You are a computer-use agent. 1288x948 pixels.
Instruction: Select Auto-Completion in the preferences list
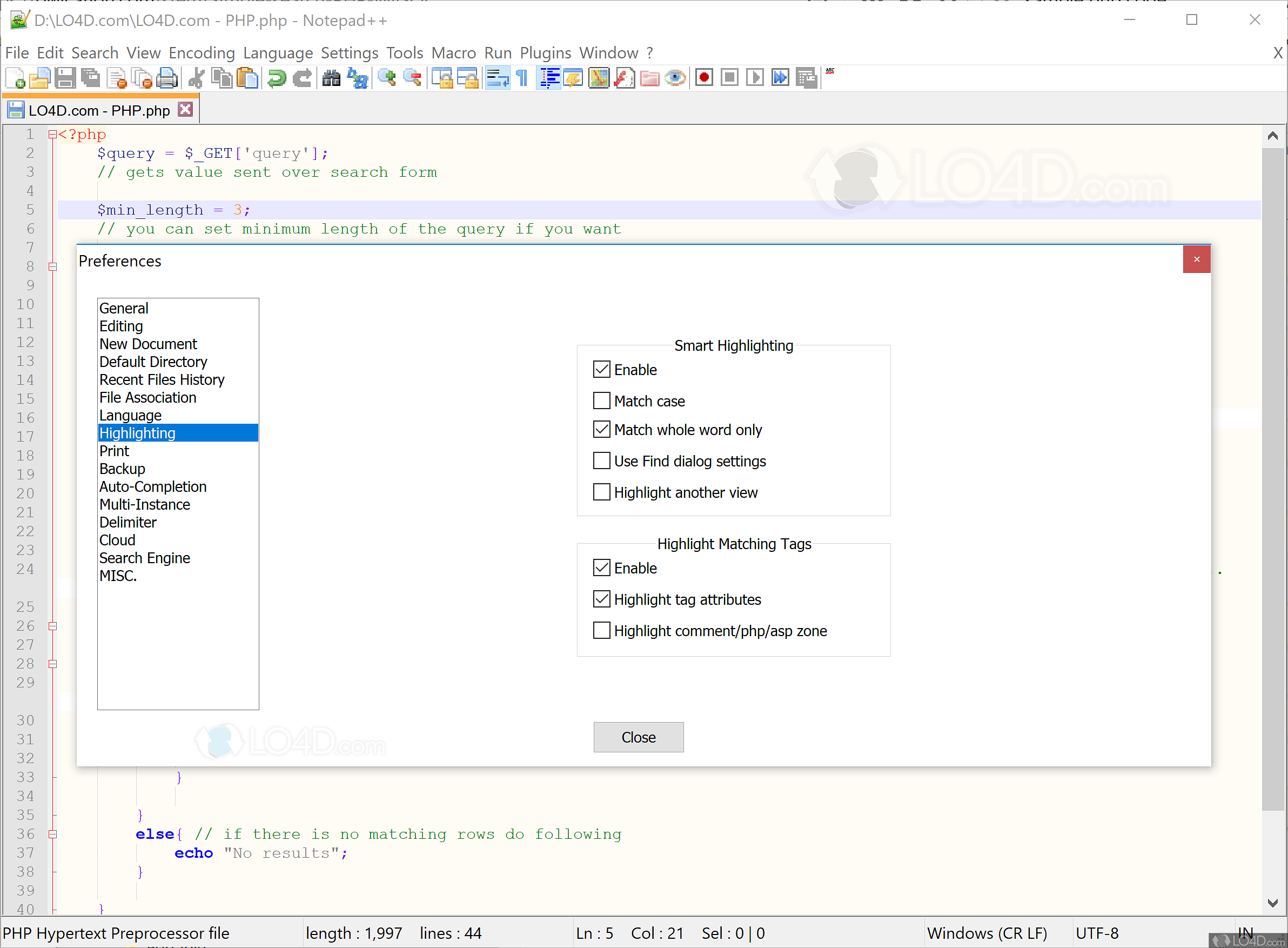(152, 486)
